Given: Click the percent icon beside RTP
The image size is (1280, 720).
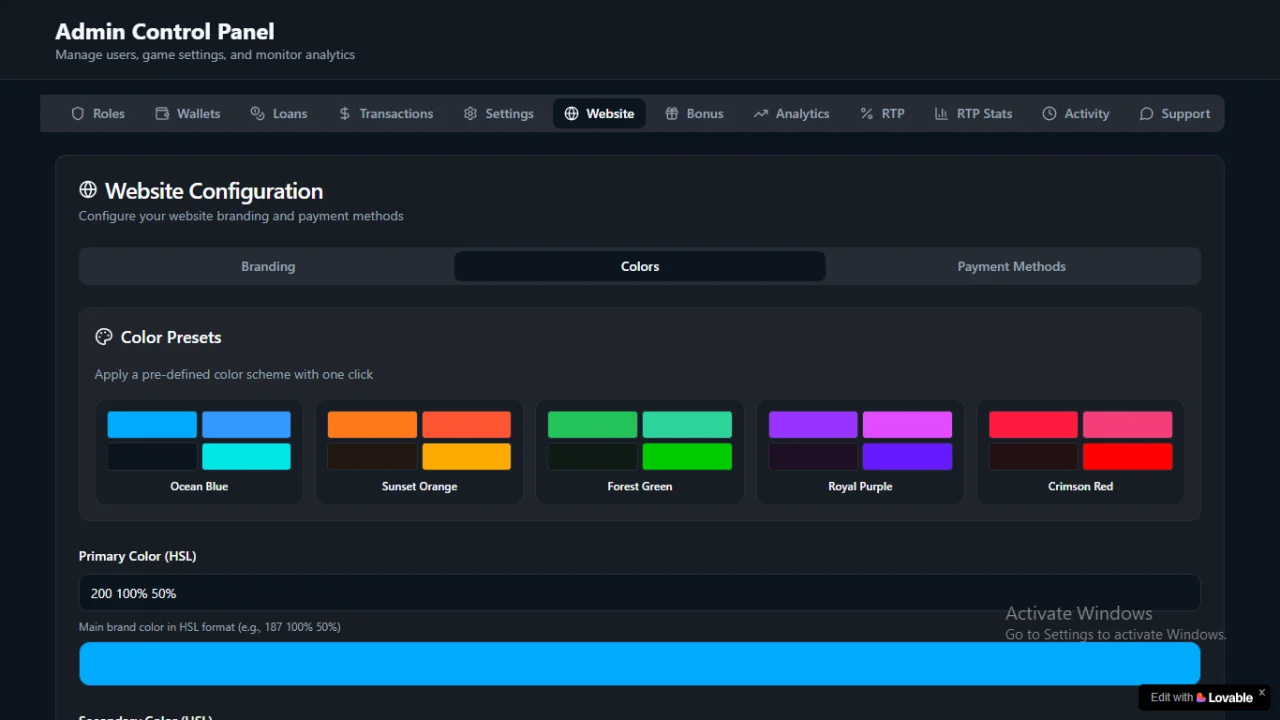Looking at the screenshot, I should click(866, 114).
